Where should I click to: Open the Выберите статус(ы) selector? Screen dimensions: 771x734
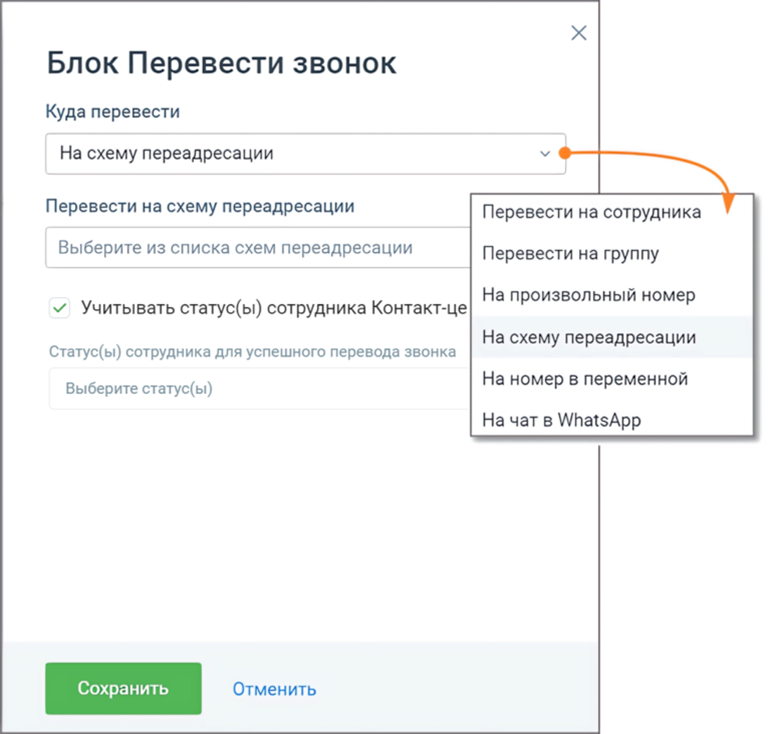[x=260, y=388]
